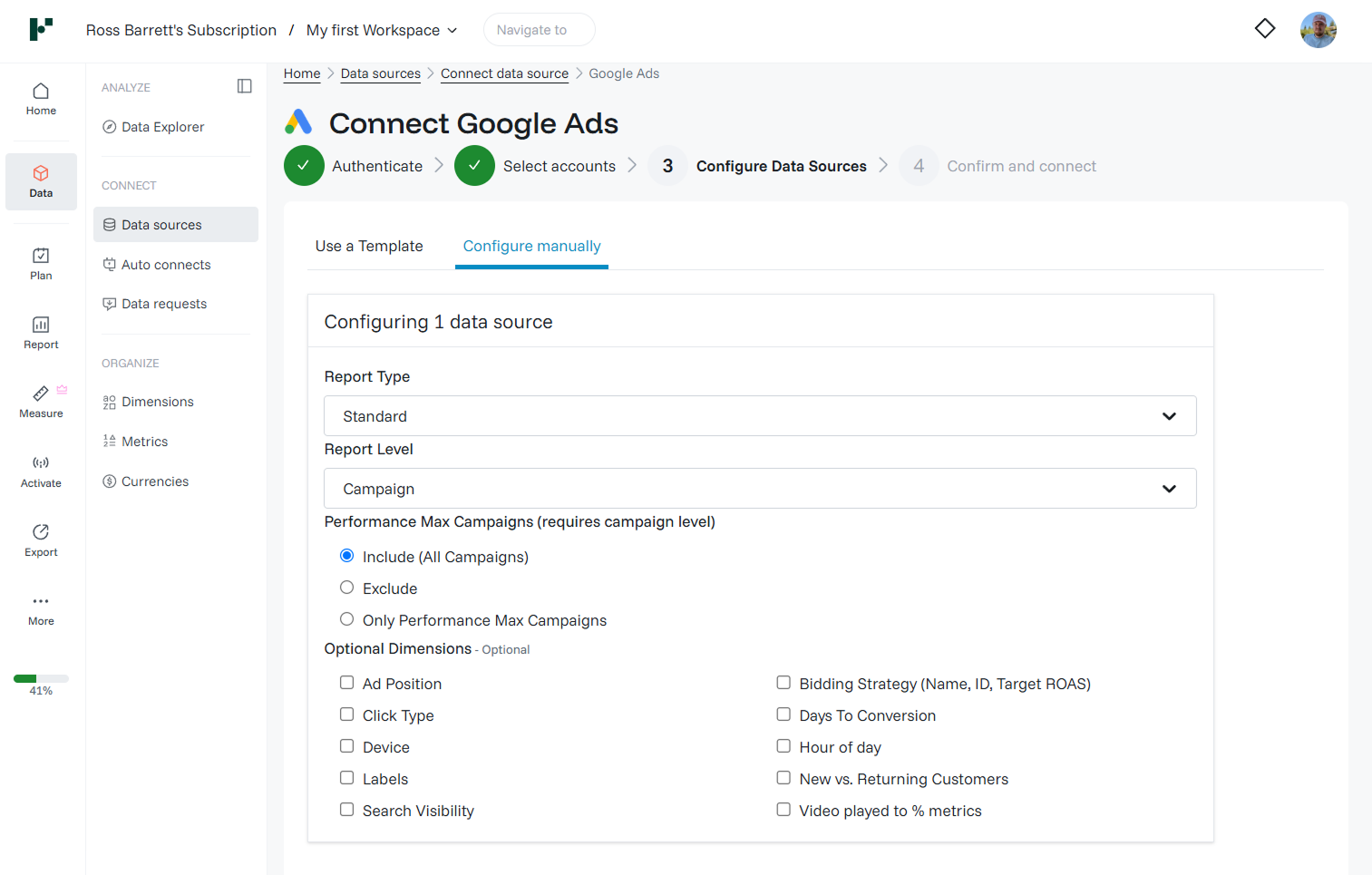Expand the My first Workspace switcher
The image size is (1372, 875).
(x=382, y=30)
